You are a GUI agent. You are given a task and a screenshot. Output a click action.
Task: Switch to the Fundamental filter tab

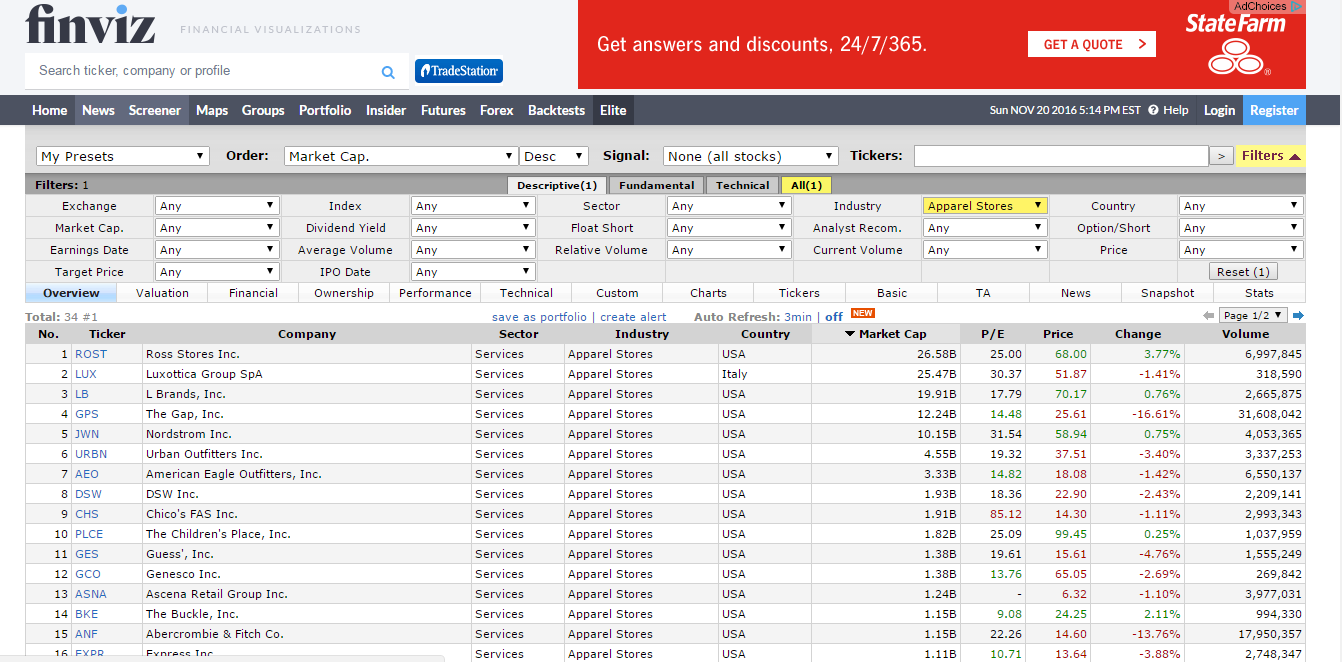pyautogui.click(x=655, y=185)
